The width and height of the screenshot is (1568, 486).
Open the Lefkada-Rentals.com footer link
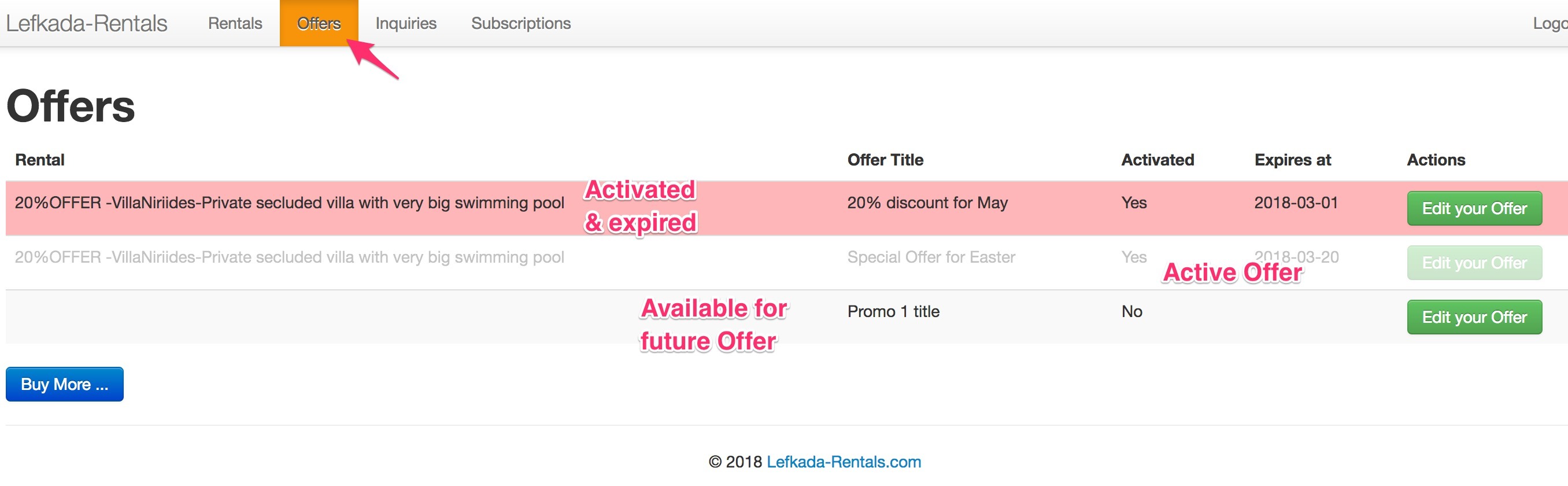(844, 462)
